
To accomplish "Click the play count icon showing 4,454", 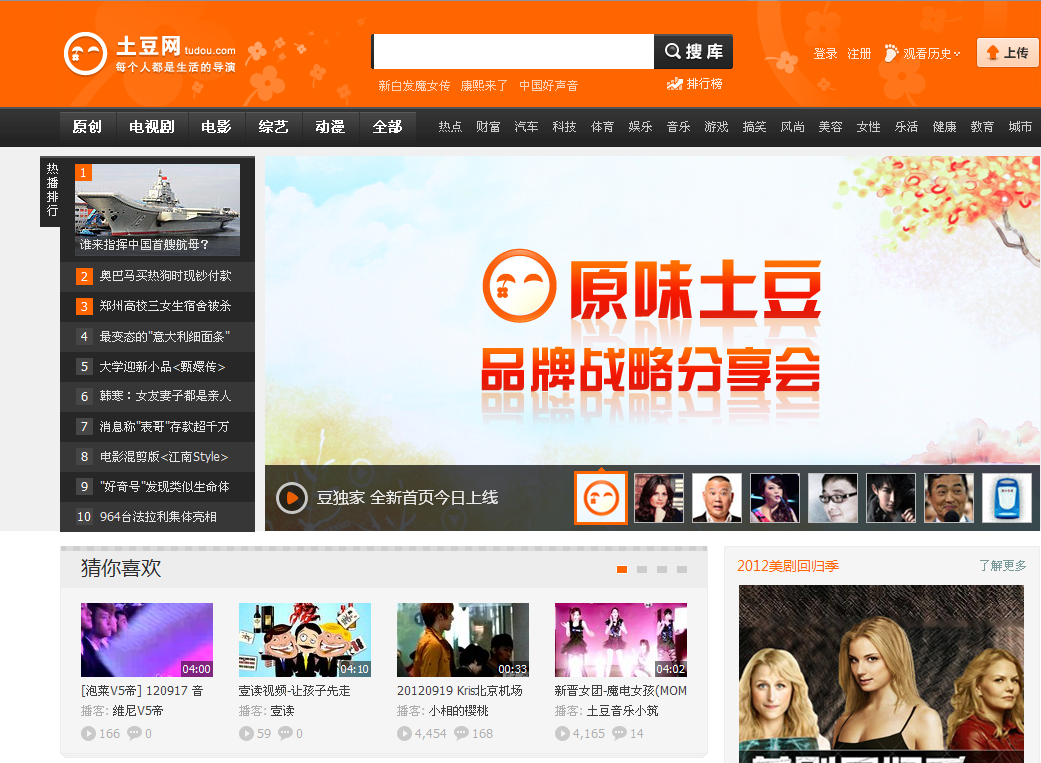I will (404, 734).
